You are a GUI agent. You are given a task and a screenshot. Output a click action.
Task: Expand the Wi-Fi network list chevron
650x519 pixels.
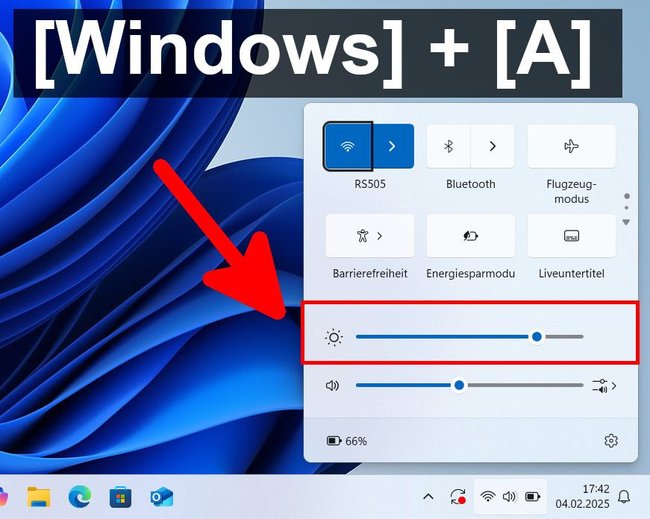click(393, 146)
